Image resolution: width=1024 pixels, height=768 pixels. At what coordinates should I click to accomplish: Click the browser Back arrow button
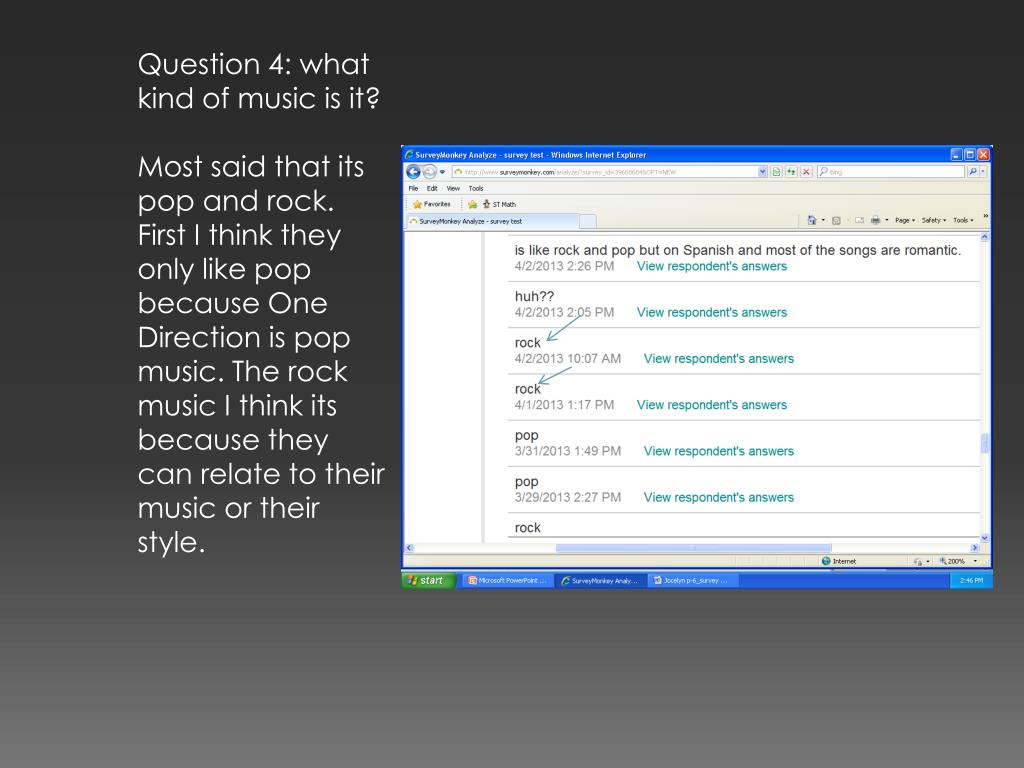[412, 172]
